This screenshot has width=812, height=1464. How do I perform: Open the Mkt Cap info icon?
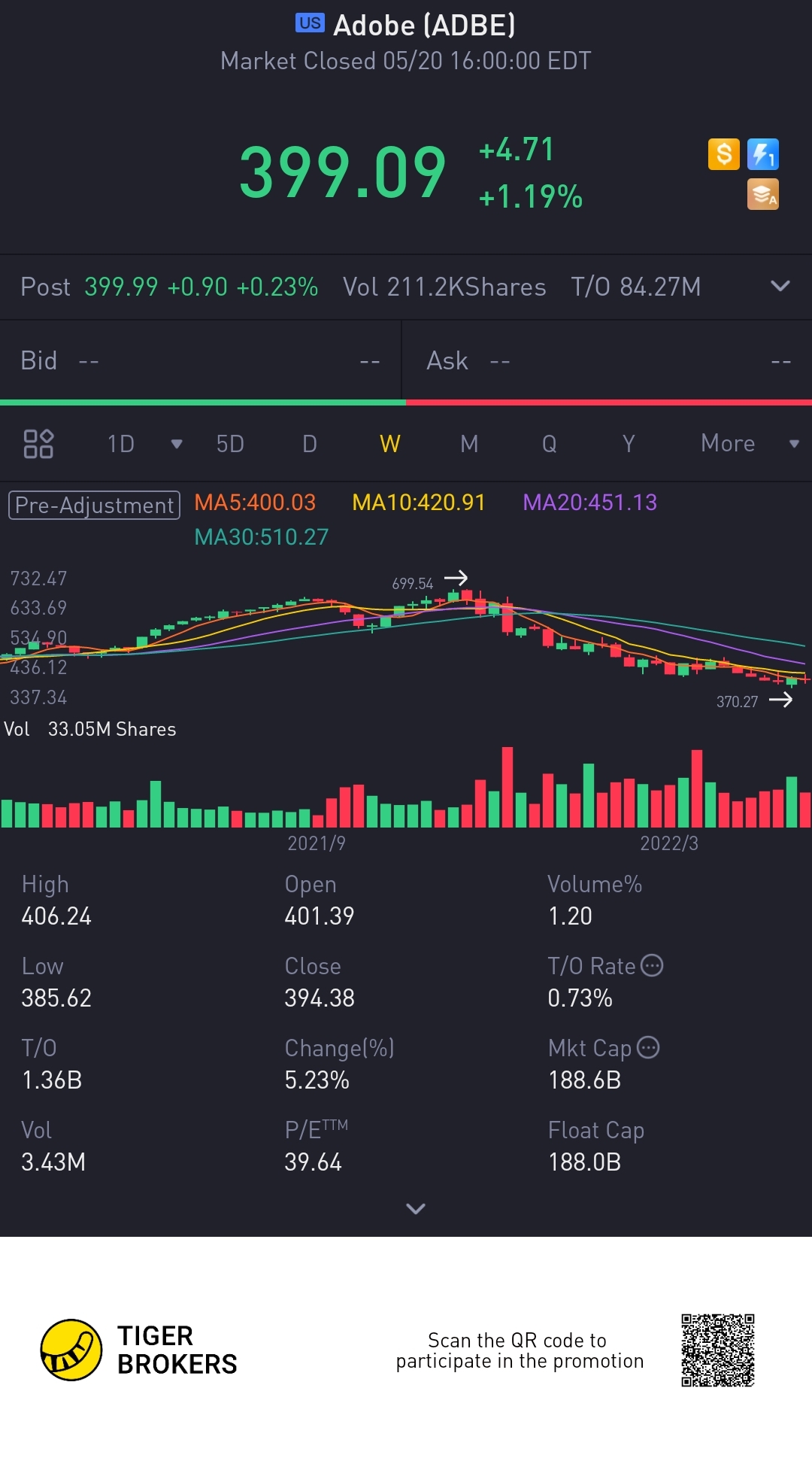648,1047
